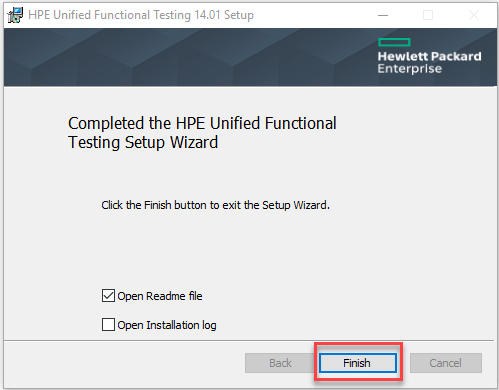499x390 pixels.
Task: Minimize the Setup window
Action: point(383,15)
